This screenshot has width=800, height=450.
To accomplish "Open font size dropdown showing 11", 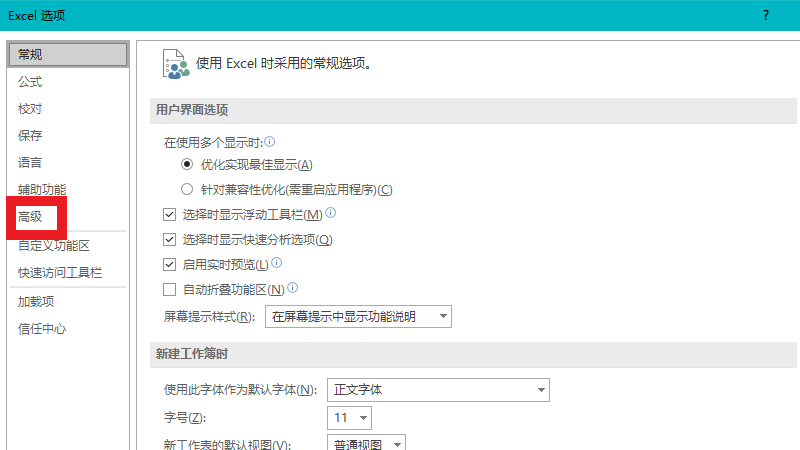I will (x=349, y=417).
